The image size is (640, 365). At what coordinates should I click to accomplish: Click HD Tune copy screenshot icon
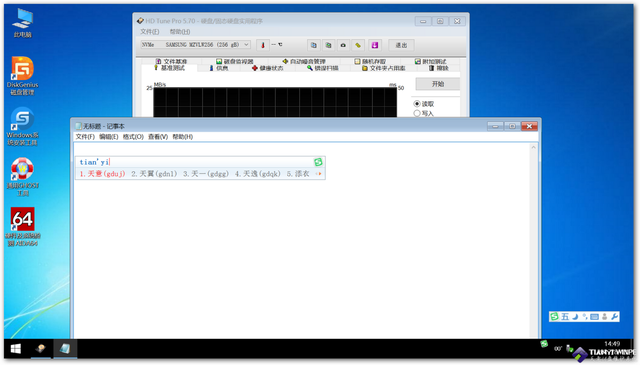(328, 45)
